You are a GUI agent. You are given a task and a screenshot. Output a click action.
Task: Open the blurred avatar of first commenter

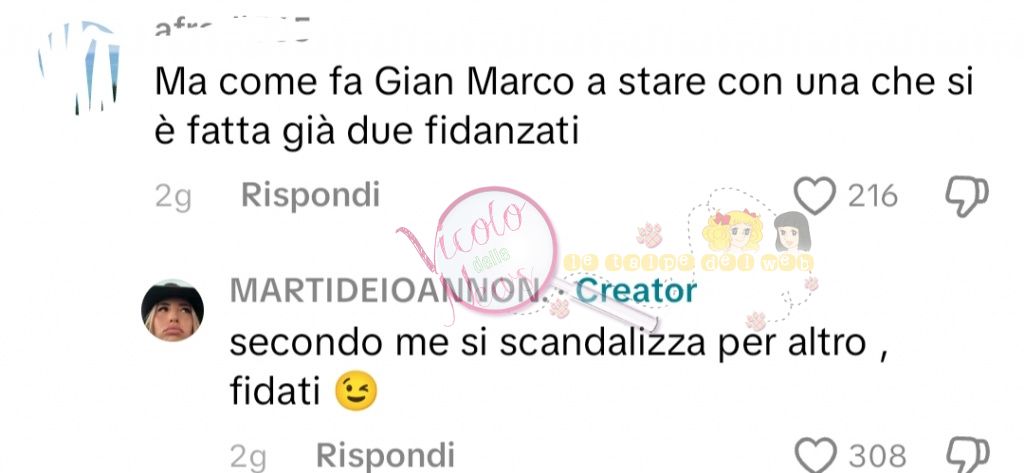pos(78,67)
